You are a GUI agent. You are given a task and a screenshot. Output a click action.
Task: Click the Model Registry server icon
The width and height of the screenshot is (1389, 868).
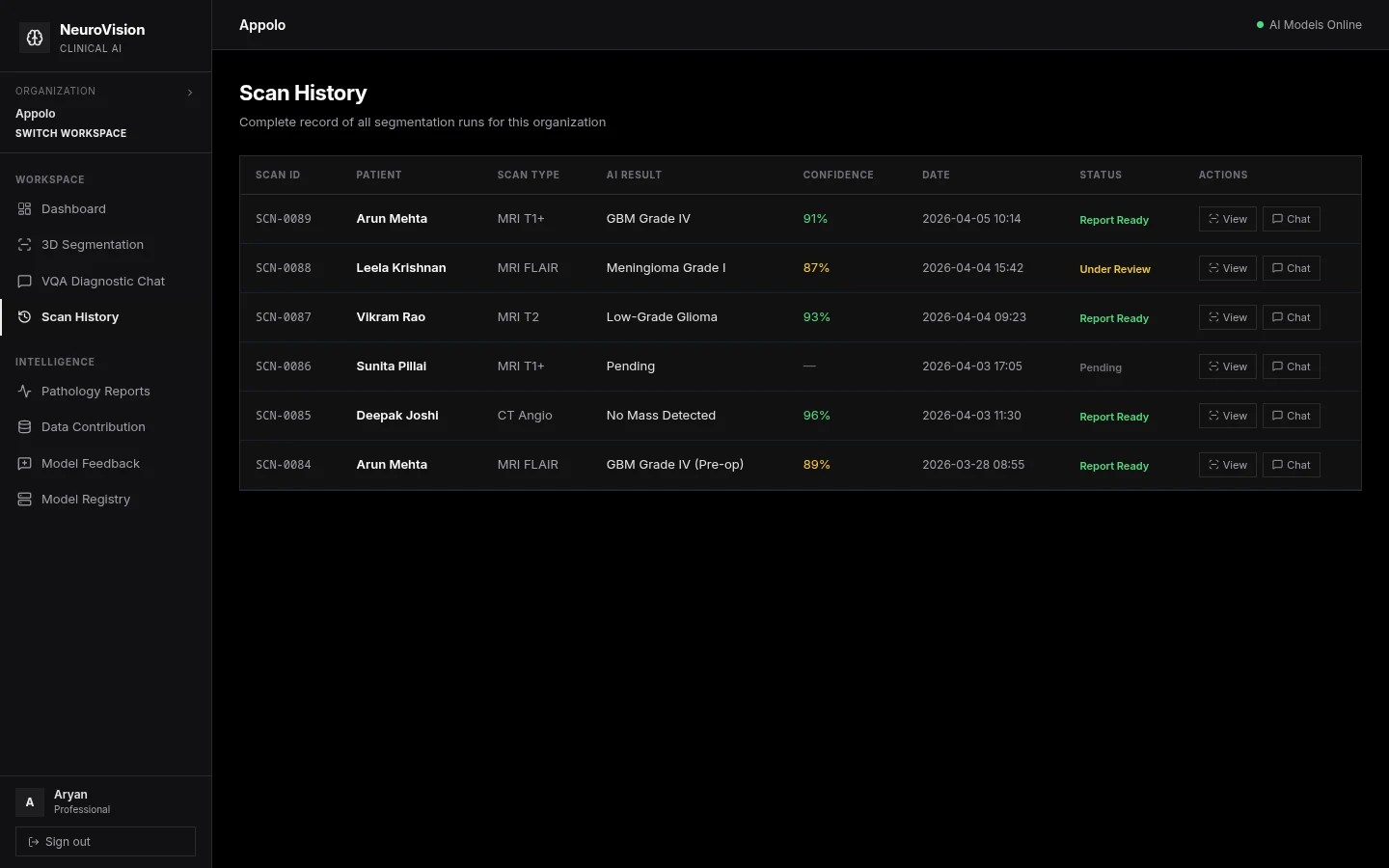[x=25, y=500]
